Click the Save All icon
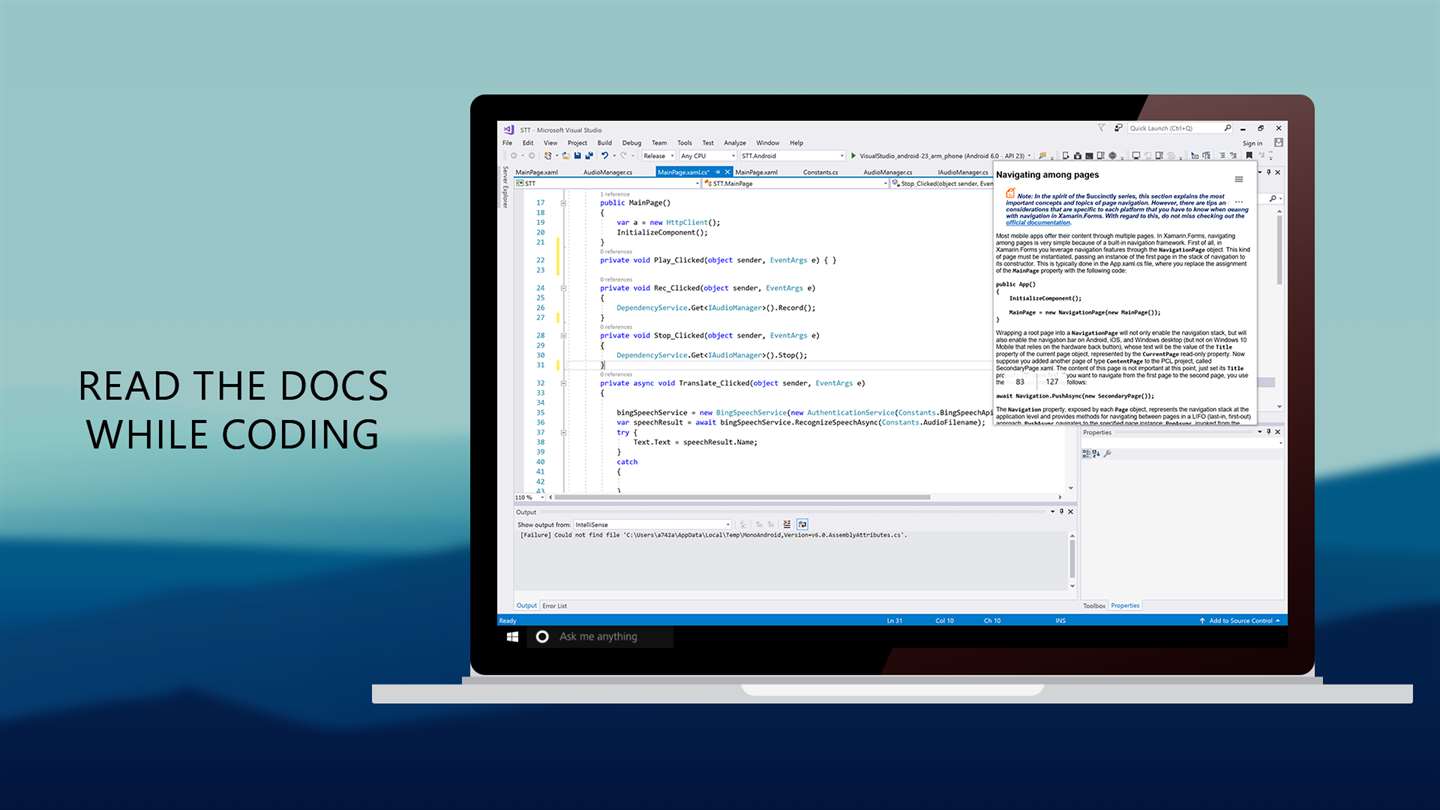The image size is (1440, 810). (589, 156)
